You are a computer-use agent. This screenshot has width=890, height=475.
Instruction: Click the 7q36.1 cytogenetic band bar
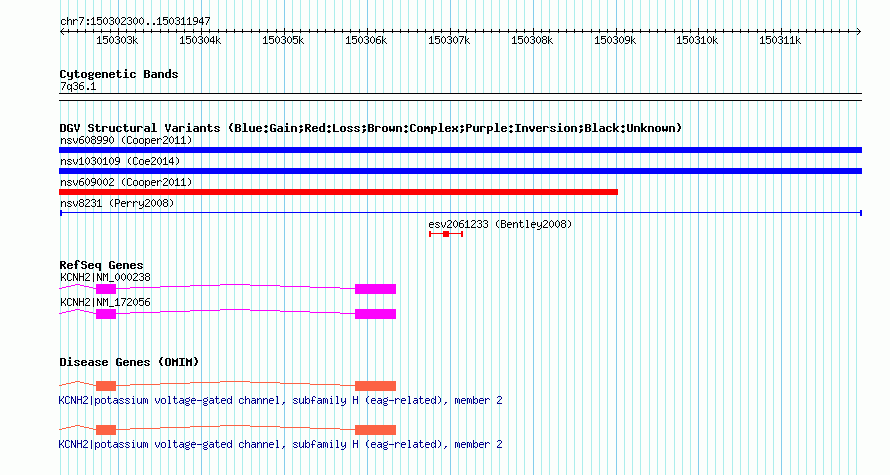[460, 97]
